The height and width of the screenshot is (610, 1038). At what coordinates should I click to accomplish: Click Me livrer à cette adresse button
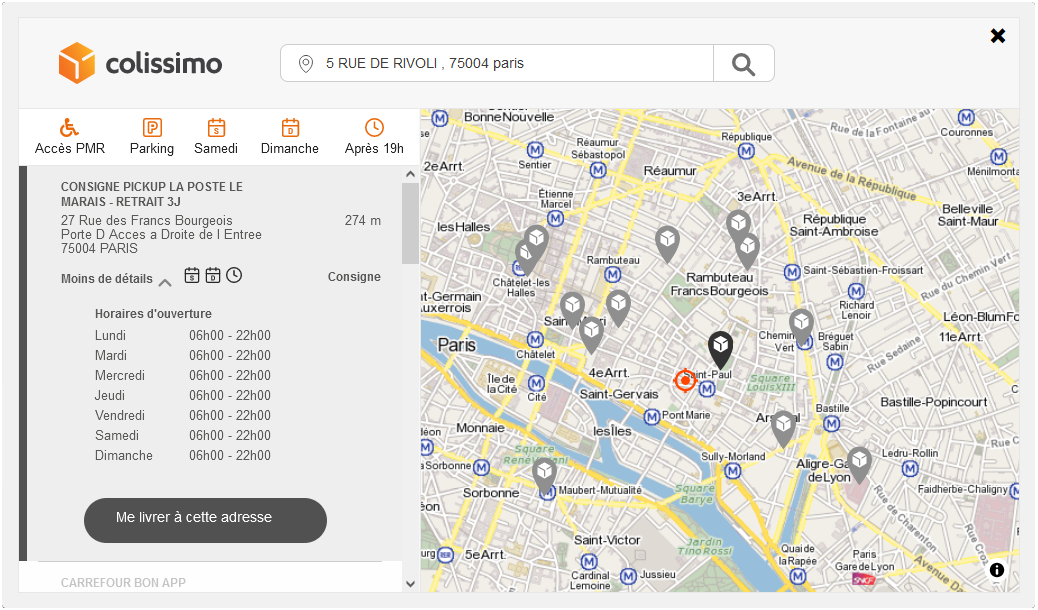[205, 520]
